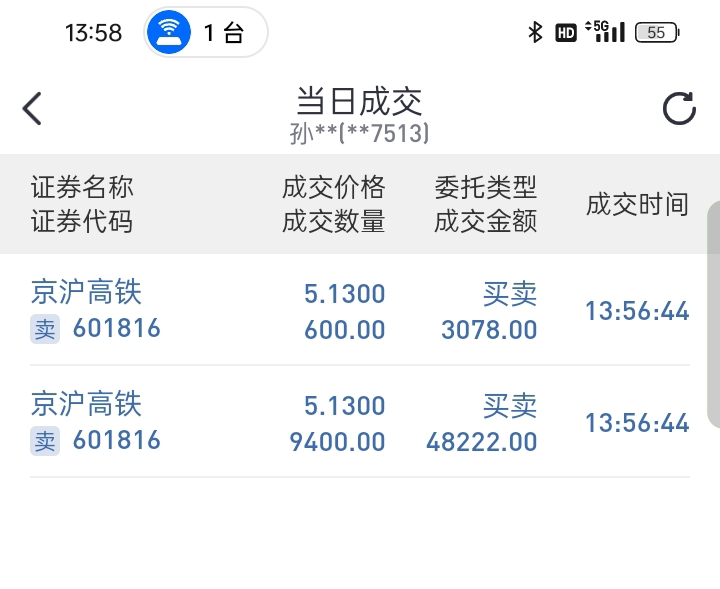Tap the HD indicator icon
This screenshot has width=720, height=589.
[x=566, y=33]
